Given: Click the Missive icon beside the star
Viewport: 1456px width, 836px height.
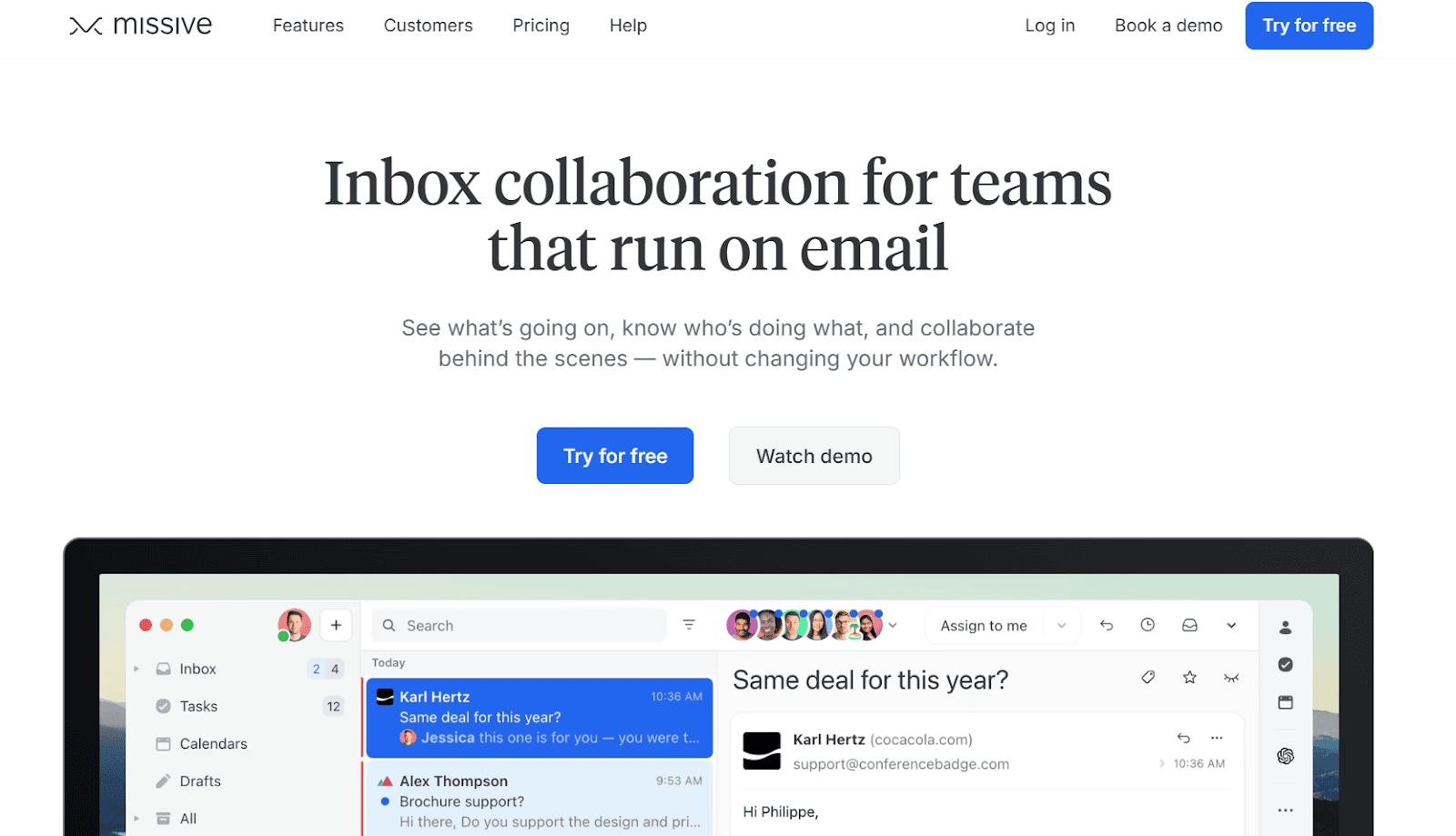Looking at the screenshot, I should point(1231,678).
